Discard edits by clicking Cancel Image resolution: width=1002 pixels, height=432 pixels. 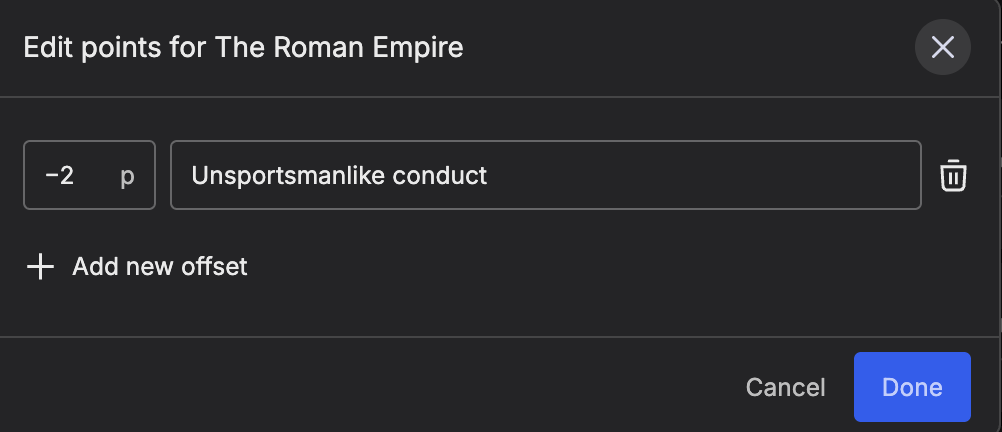785,387
